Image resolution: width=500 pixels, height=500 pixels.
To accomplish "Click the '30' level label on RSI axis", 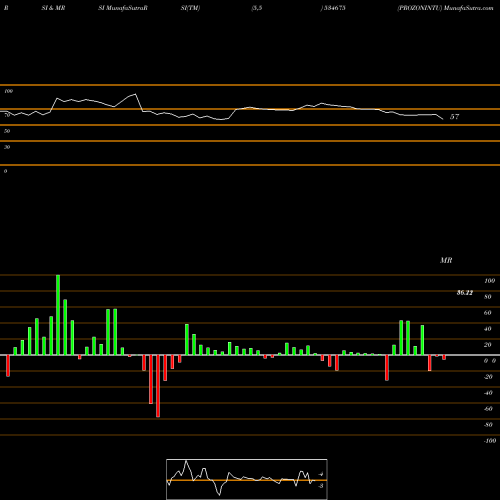I will (7, 147).
